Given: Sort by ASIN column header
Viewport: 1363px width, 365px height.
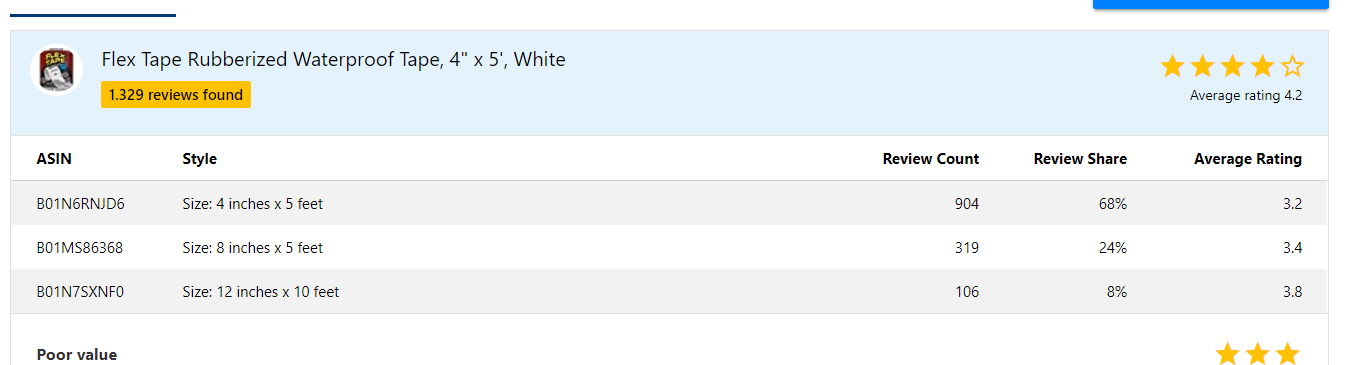Looking at the screenshot, I should [x=54, y=159].
